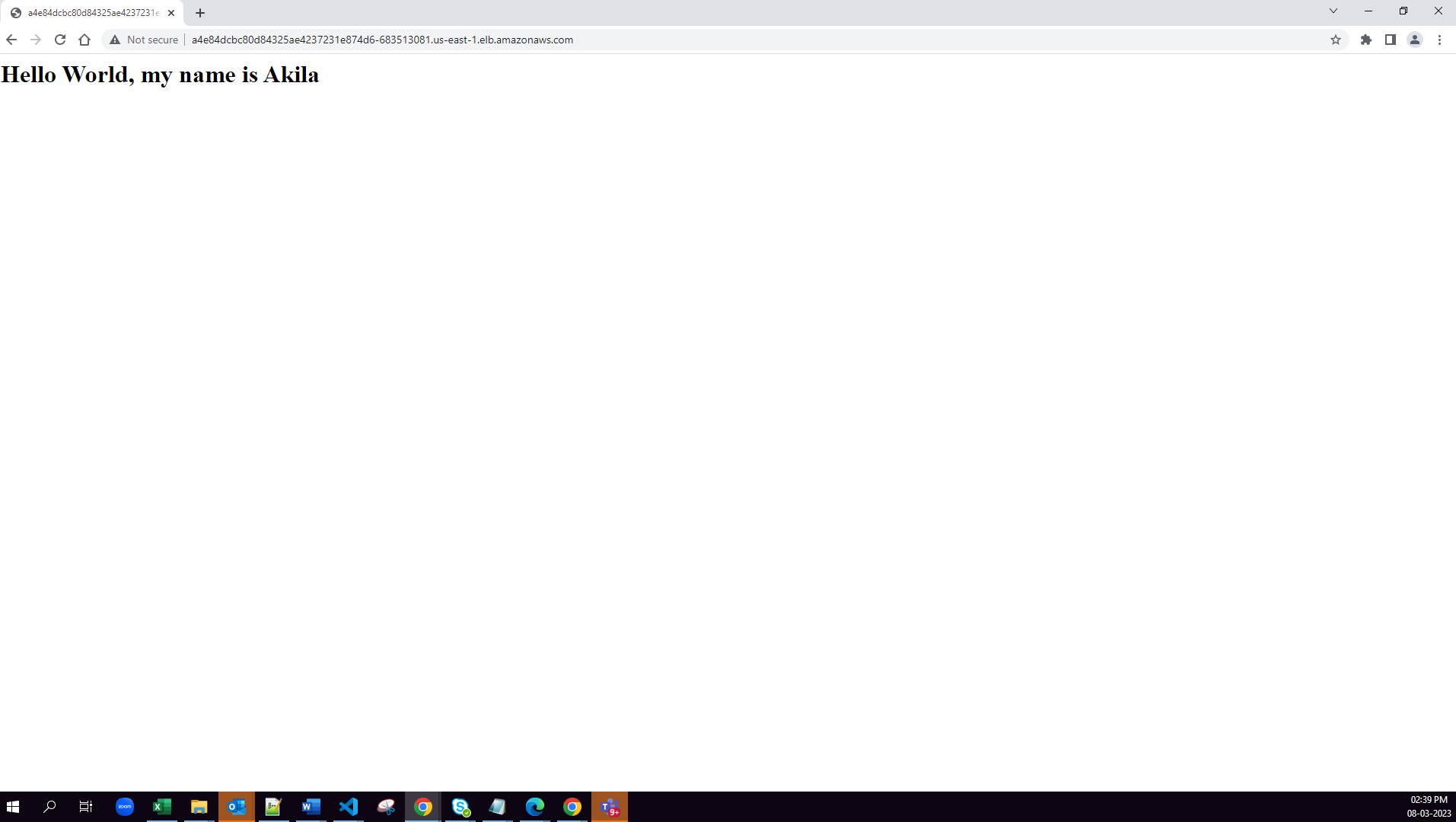Open the taskbar clock and date
This screenshot has width=1456, height=822.
coord(1429,807)
